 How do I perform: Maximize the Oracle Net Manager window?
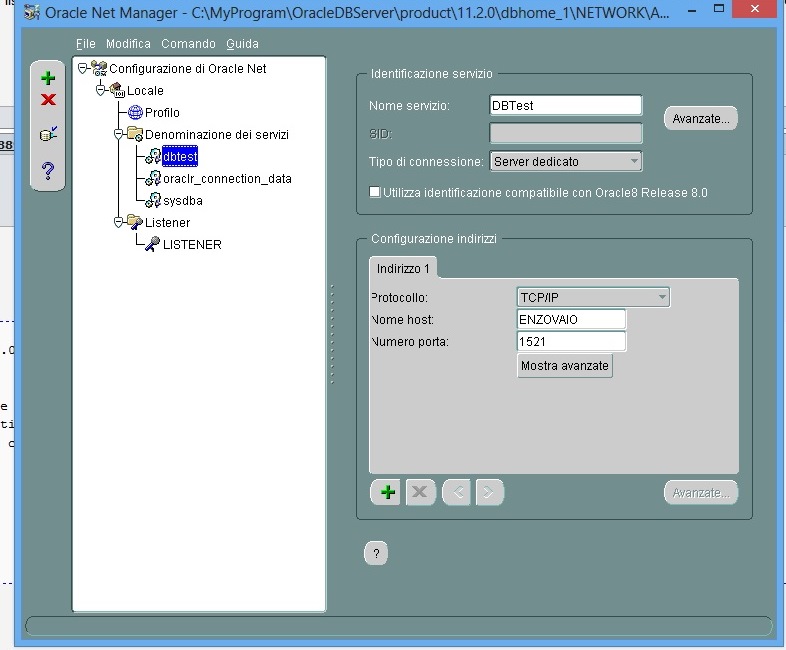point(719,9)
